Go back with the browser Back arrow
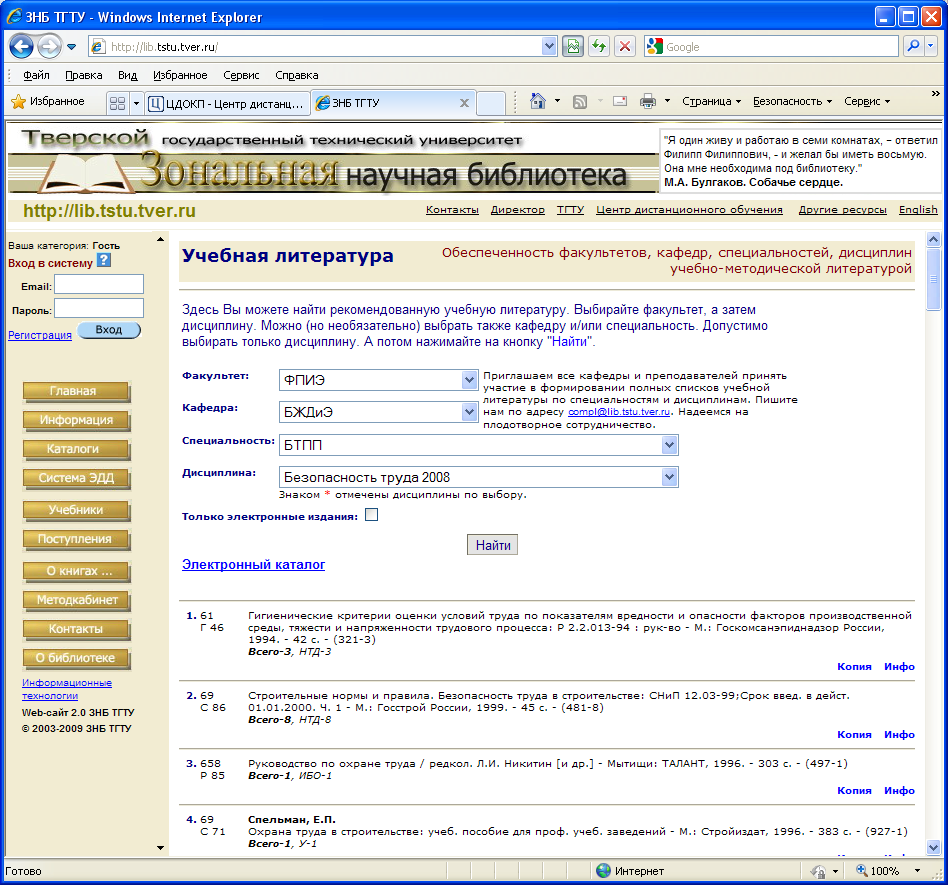This screenshot has height=885, width=948. pyautogui.click(x=21, y=47)
